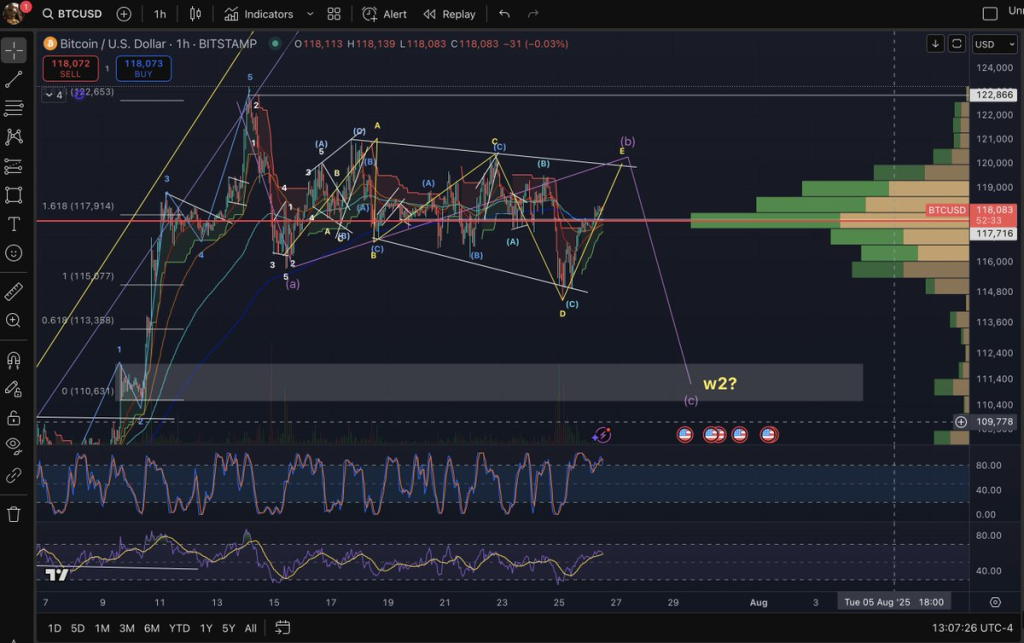
Task: Open the emoji and icons tool
Action: (14, 253)
